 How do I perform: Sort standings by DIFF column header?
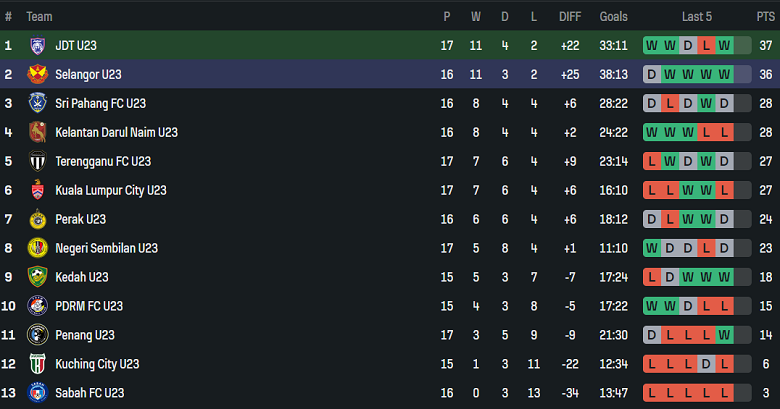[570, 17]
